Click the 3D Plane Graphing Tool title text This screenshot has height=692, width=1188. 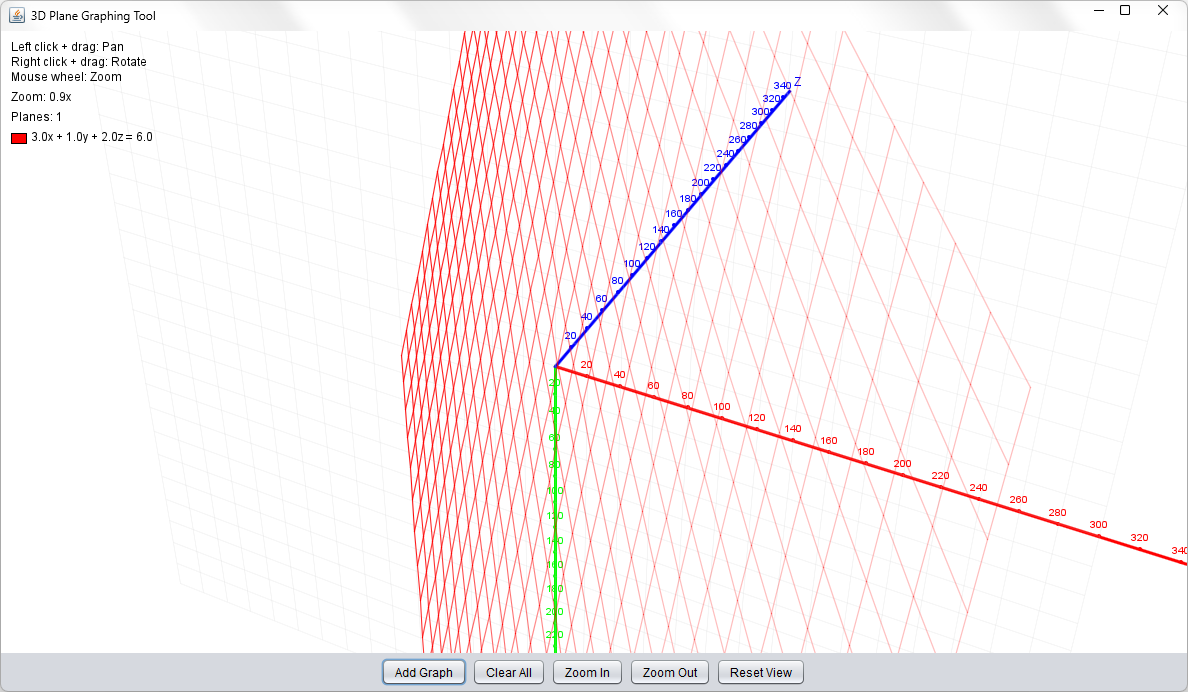coord(95,15)
